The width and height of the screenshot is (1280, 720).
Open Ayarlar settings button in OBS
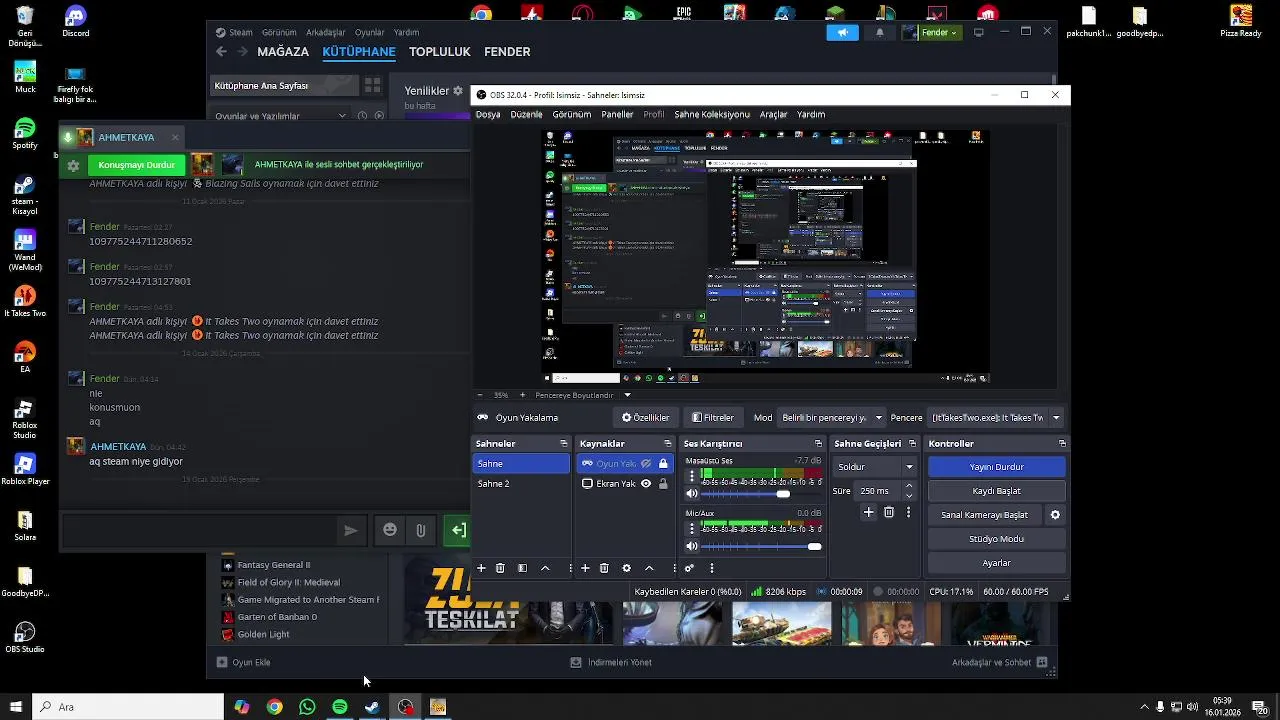click(x=996, y=563)
